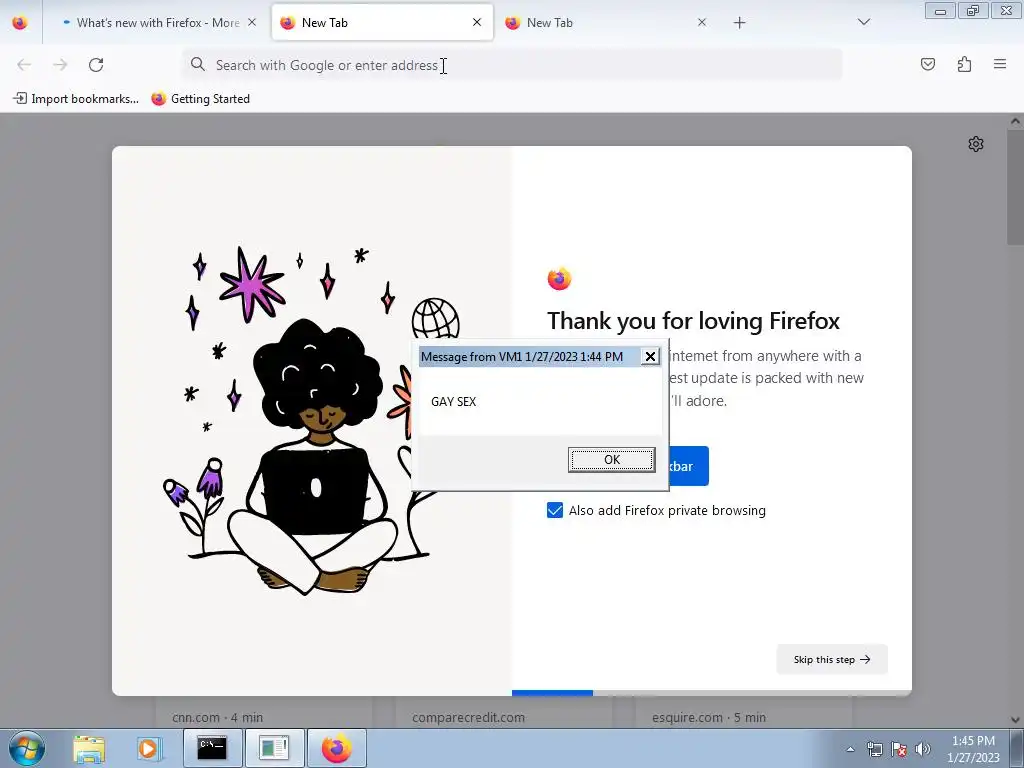
Task: Click OK in the VM1 message dialog
Action: pos(612,460)
